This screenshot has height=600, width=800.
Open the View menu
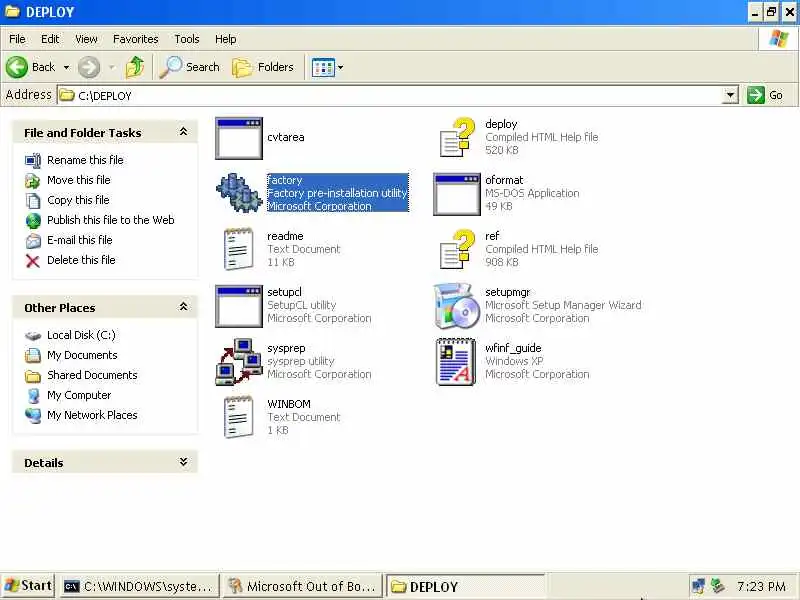(x=86, y=39)
